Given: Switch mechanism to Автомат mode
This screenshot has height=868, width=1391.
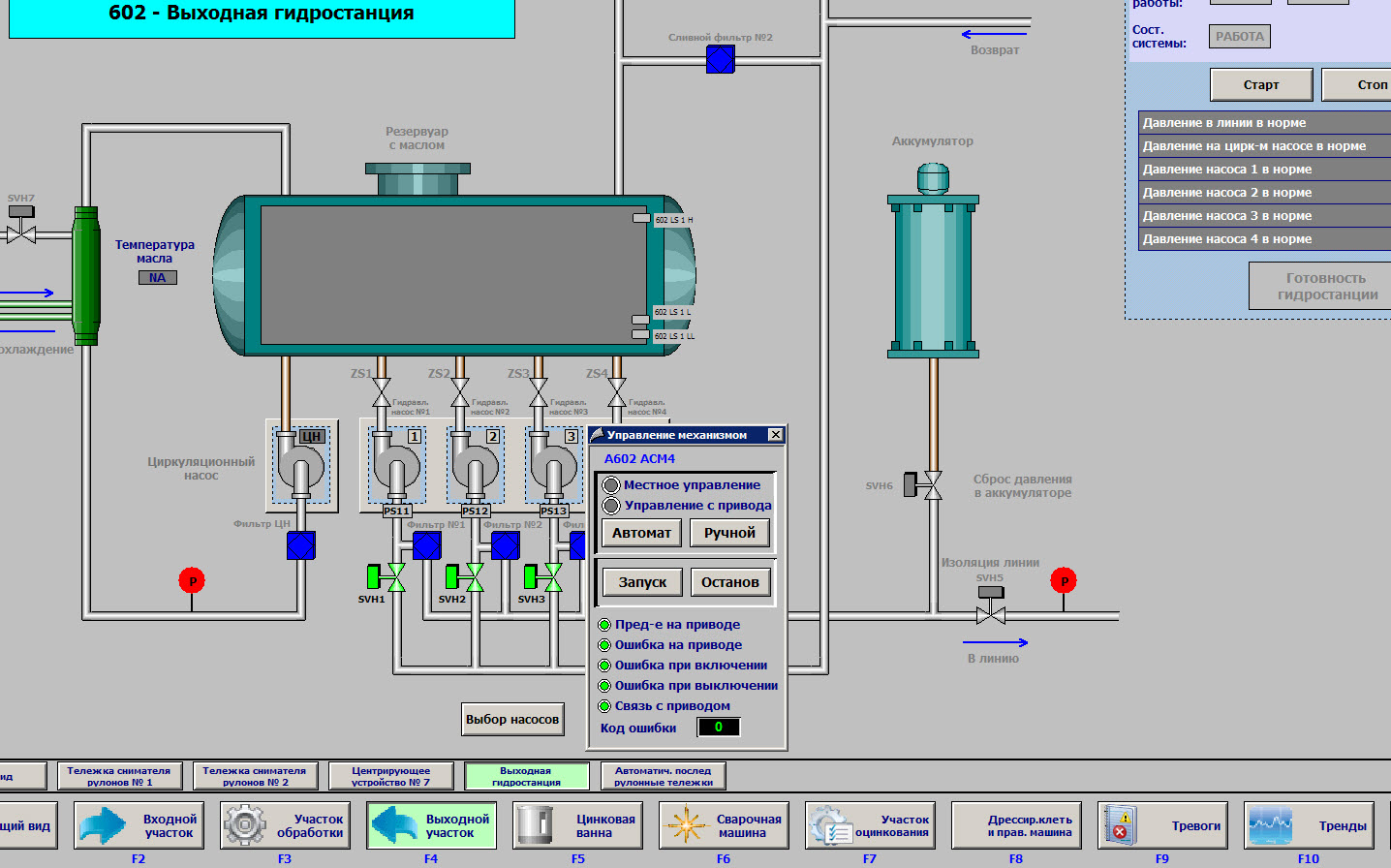Looking at the screenshot, I should coord(641,533).
